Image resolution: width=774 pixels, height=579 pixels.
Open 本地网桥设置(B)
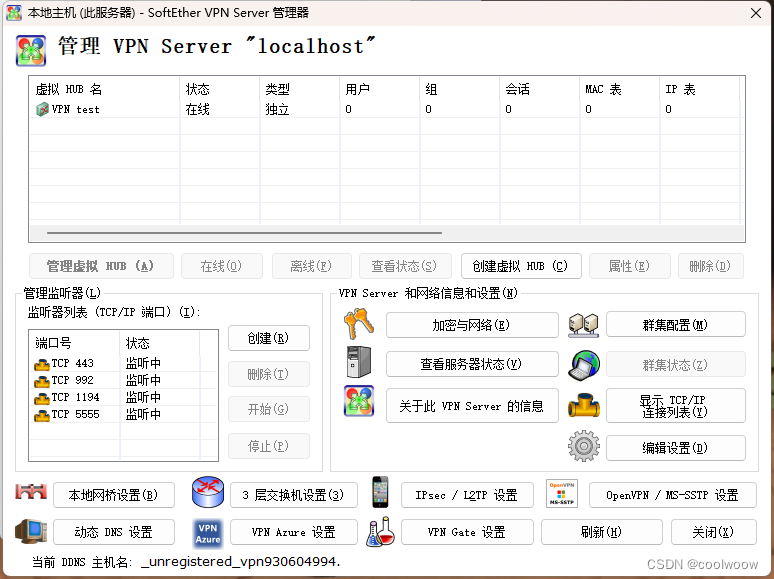click(x=114, y=495)
